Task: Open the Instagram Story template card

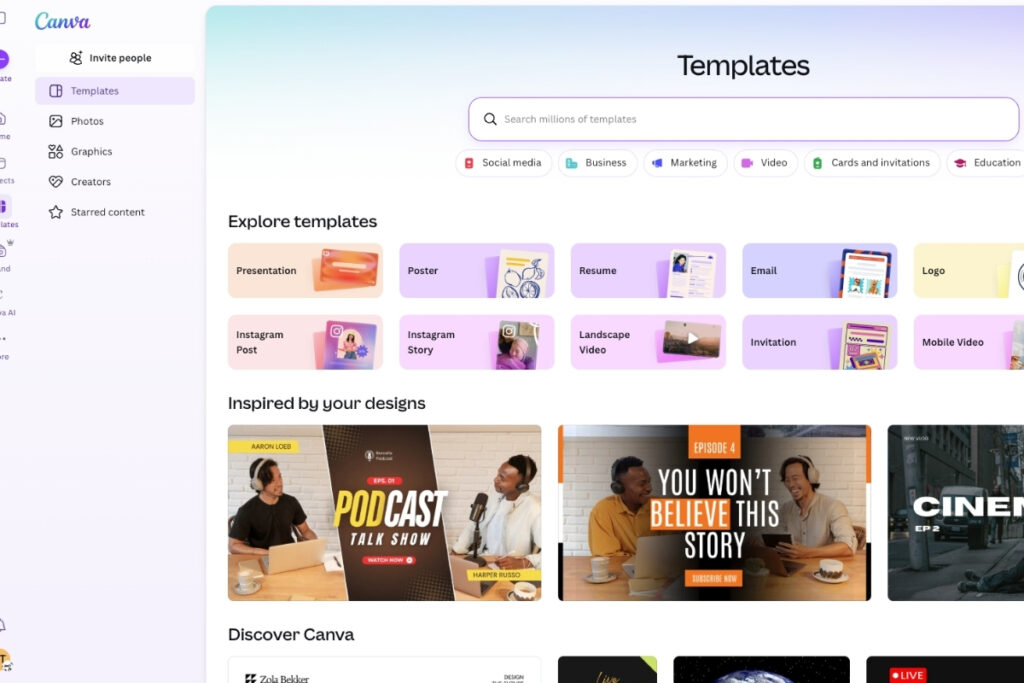Action: [x=477, y=342]
